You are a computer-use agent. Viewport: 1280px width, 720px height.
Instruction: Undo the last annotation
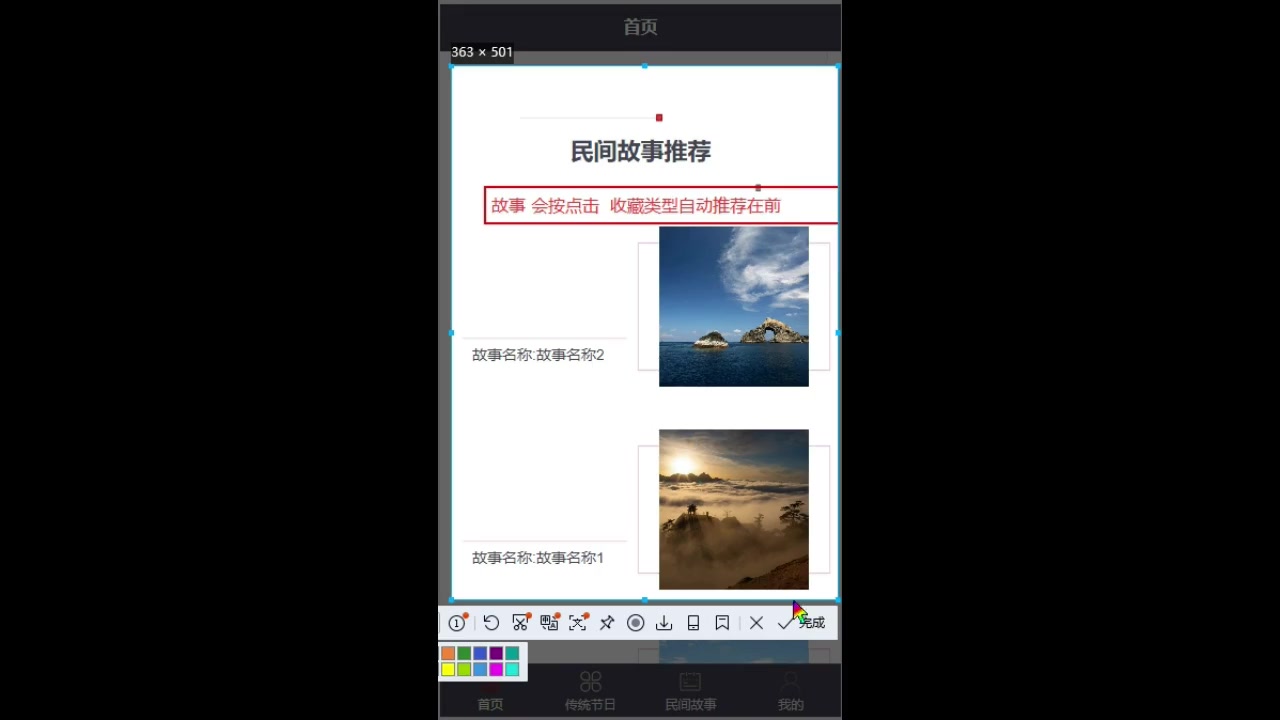coord(491,623)
